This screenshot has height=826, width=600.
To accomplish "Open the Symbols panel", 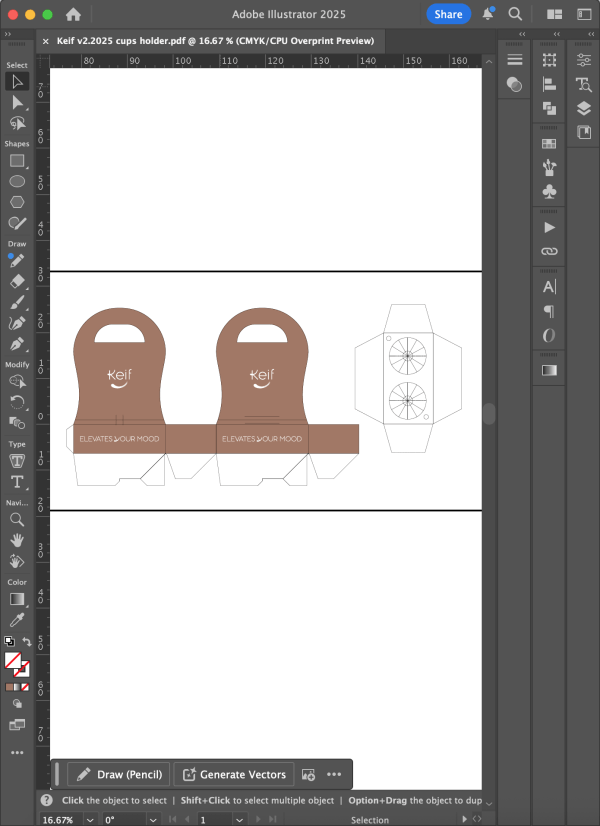I will (x=549, y=190).
